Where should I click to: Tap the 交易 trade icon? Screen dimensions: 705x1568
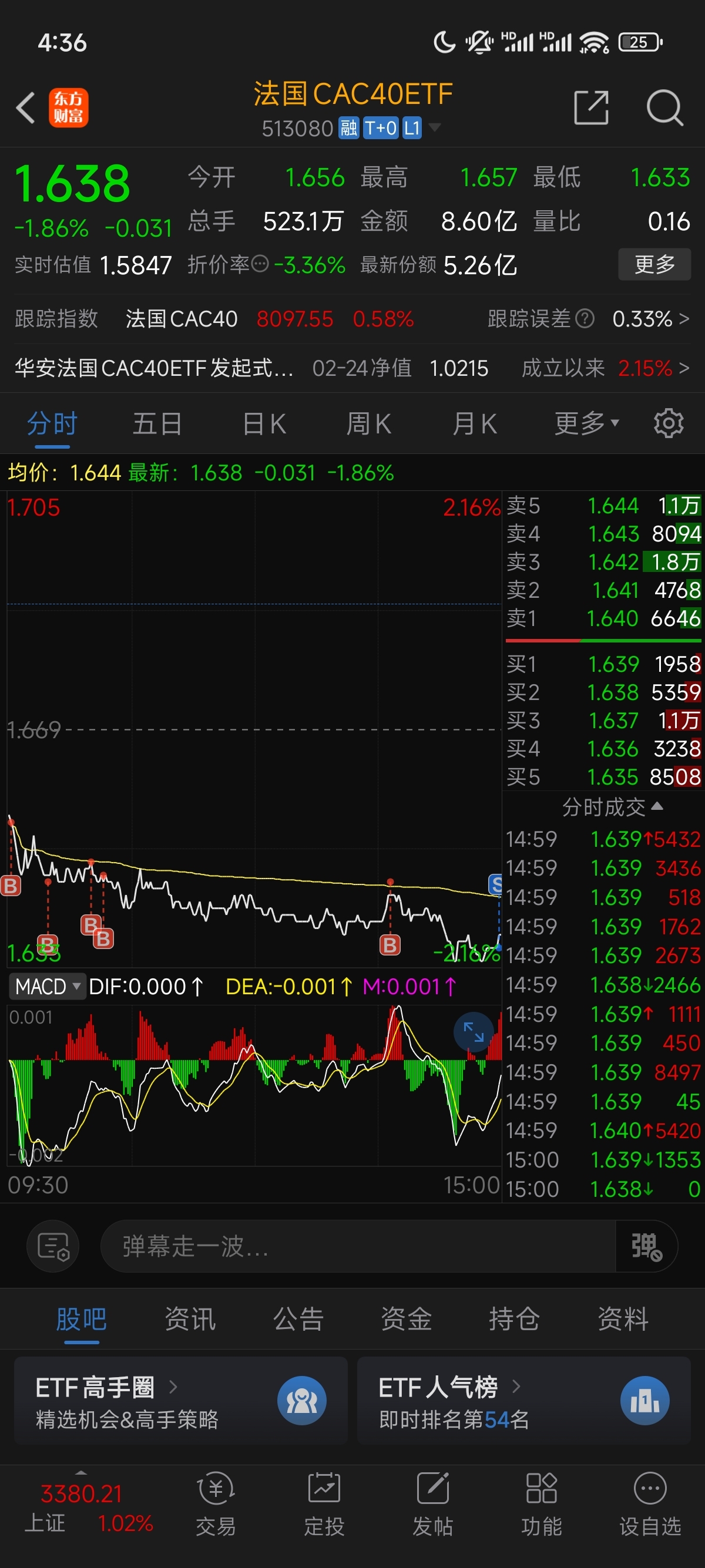(x=216, y=1489)
